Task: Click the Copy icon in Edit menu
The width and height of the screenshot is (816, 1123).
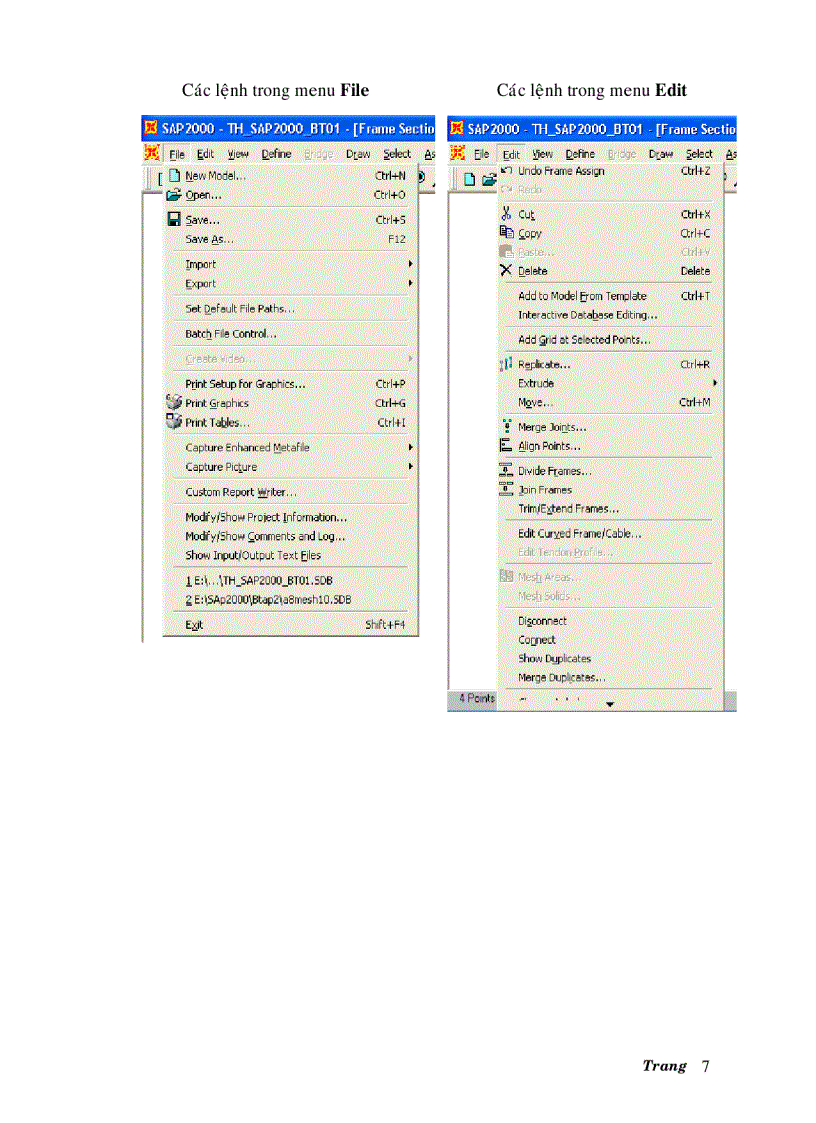Action: (x=506, y=233)
